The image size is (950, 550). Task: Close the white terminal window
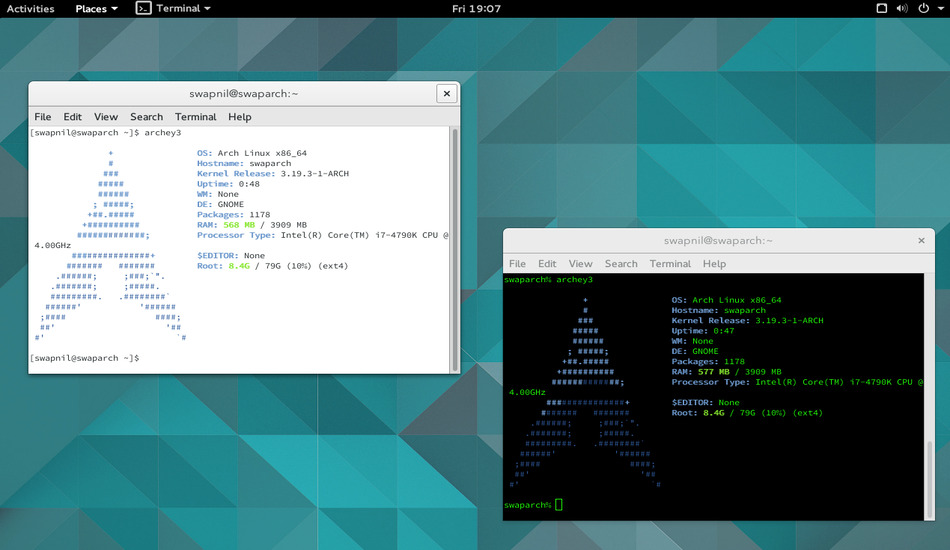pos(447,93)
